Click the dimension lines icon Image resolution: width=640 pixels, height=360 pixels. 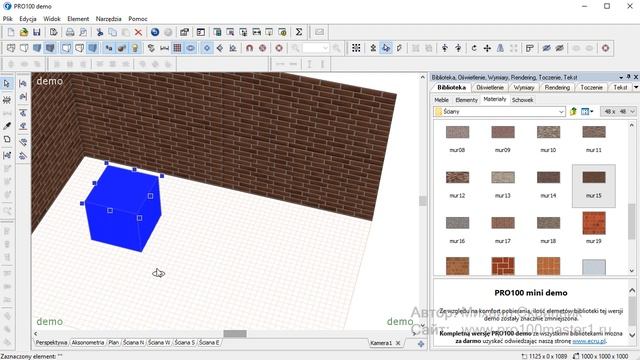coord(164,48)
